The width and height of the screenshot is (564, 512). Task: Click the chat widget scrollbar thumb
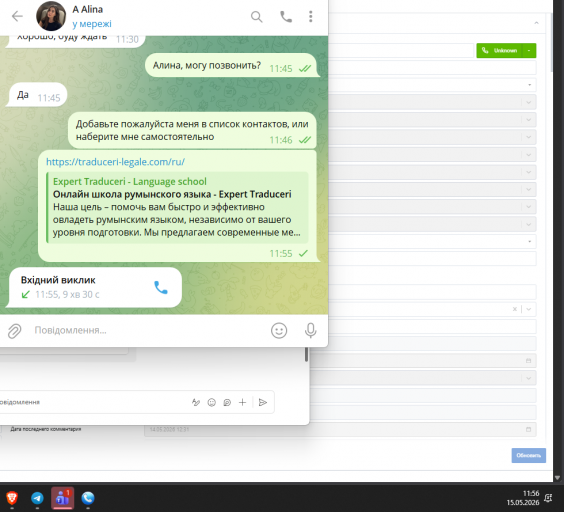(306, 354)
